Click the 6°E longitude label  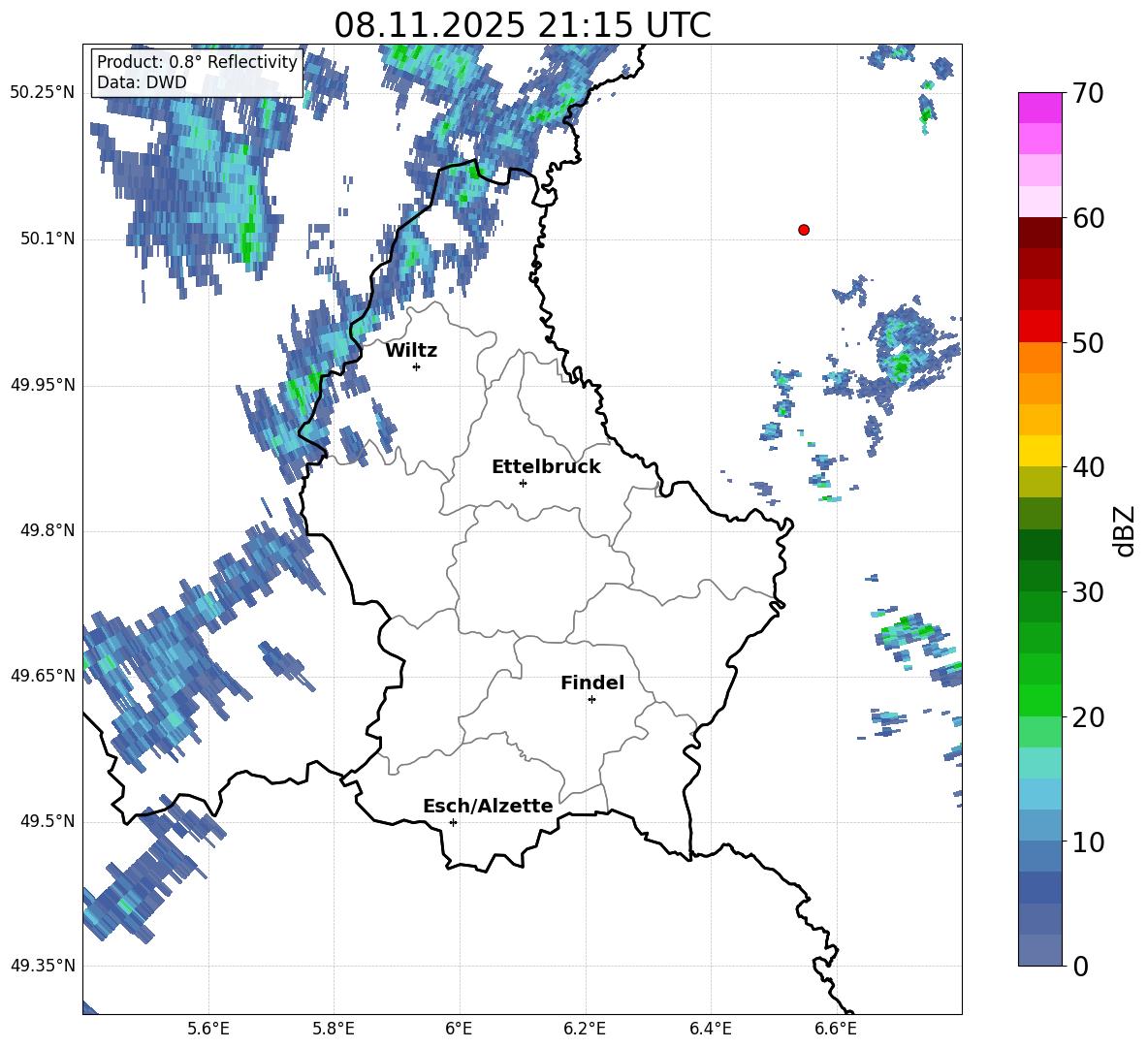coord(459,1029)
